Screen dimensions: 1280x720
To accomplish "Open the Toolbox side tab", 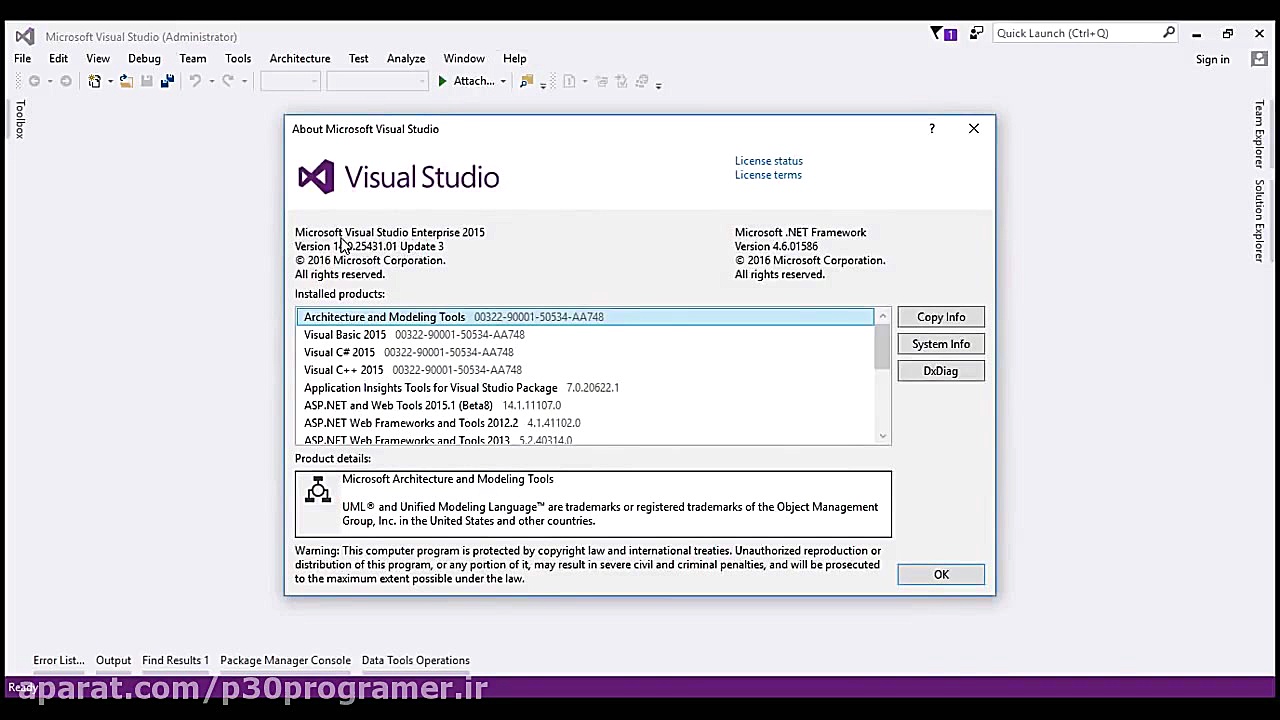I will click(19, 119).
